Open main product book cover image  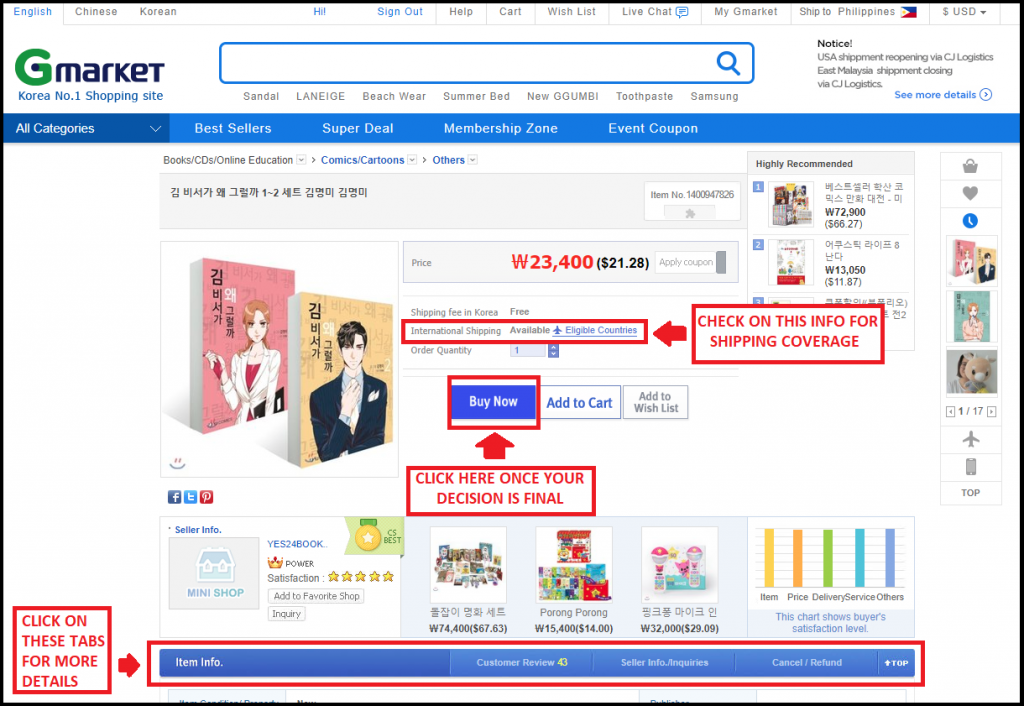tap(280, 359)
